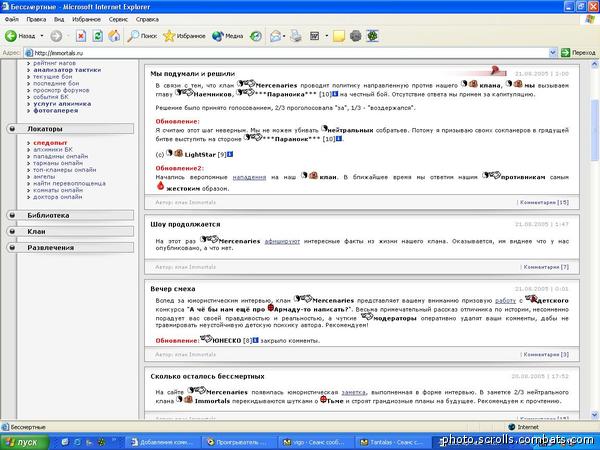Open dropdown arrow next to Mail icon
This screenshot has height=450, width=600.
pyautogui.click(x=284, y=36)
